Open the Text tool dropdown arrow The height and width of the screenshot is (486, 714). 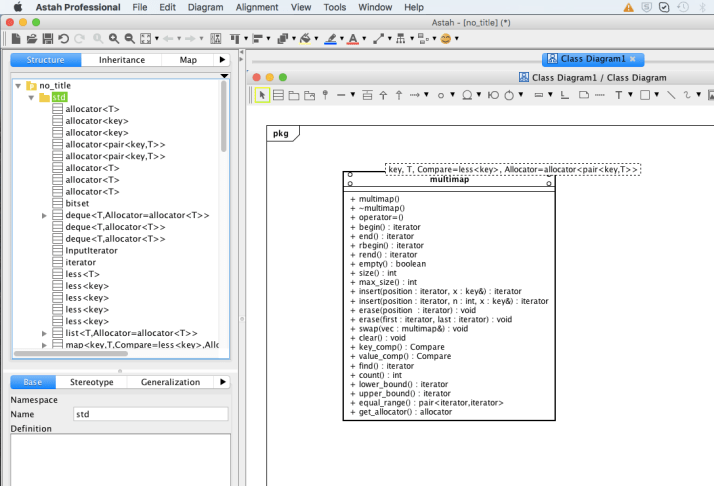point(630,95)
